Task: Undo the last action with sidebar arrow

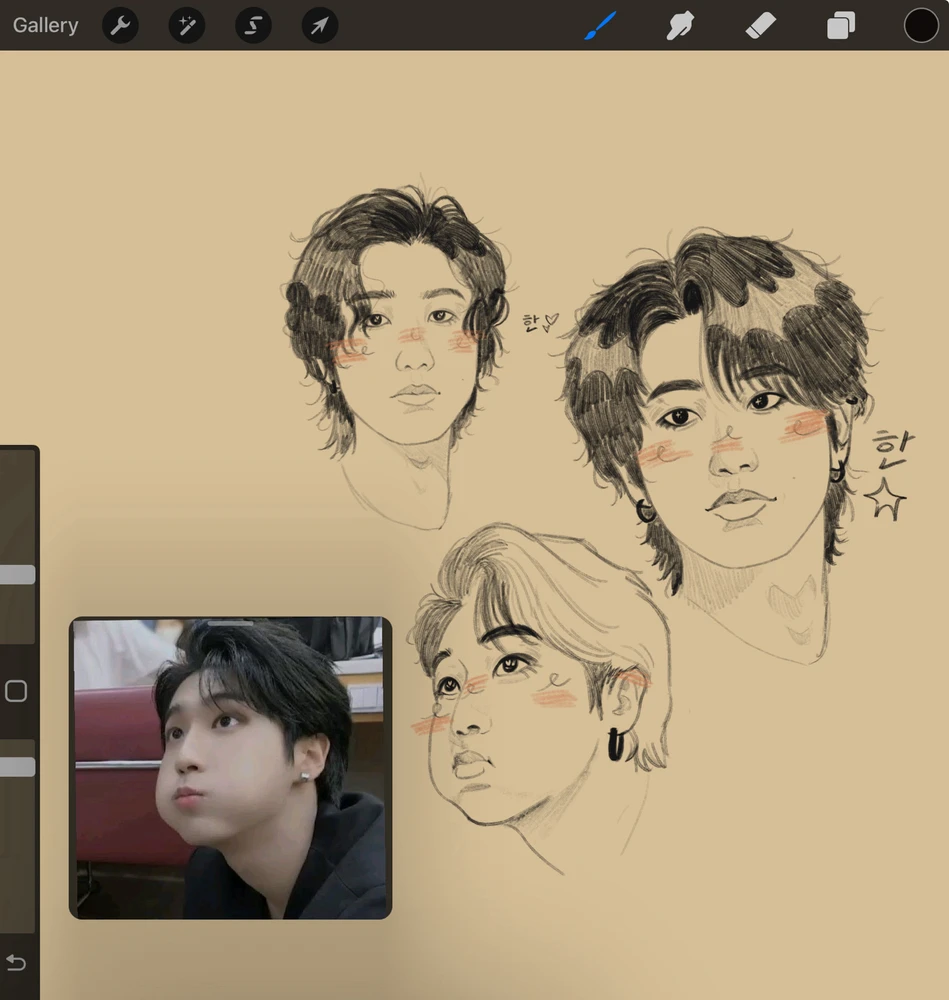Action: click(16, 962)
